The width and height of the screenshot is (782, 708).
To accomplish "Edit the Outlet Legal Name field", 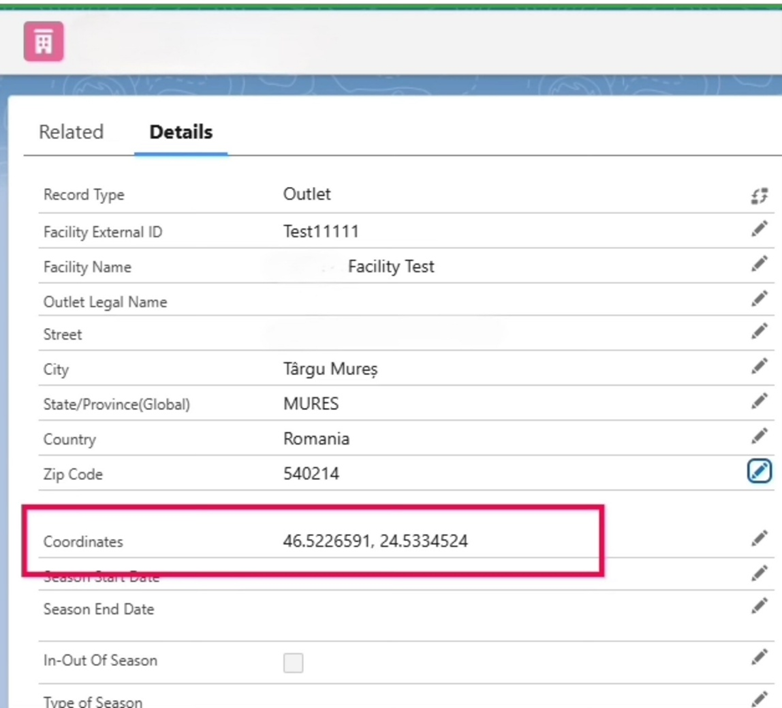I will (759, 299).
